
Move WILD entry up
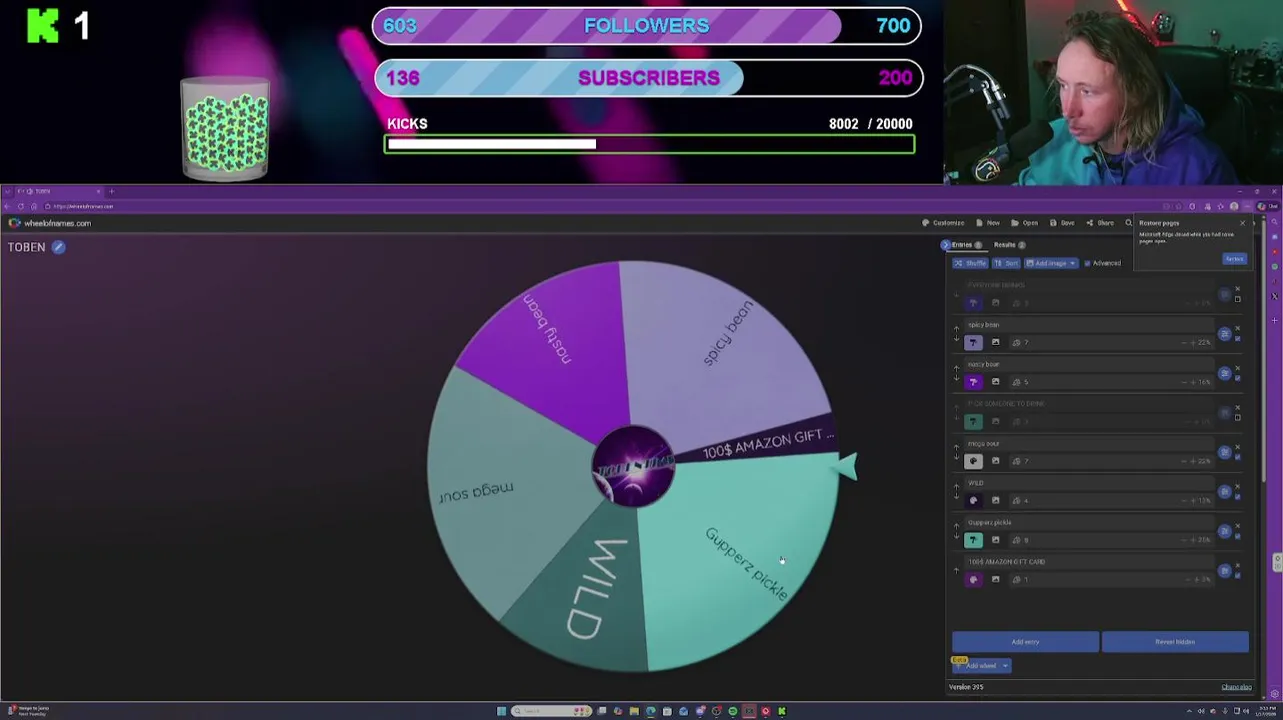click(x=956, y=487)
